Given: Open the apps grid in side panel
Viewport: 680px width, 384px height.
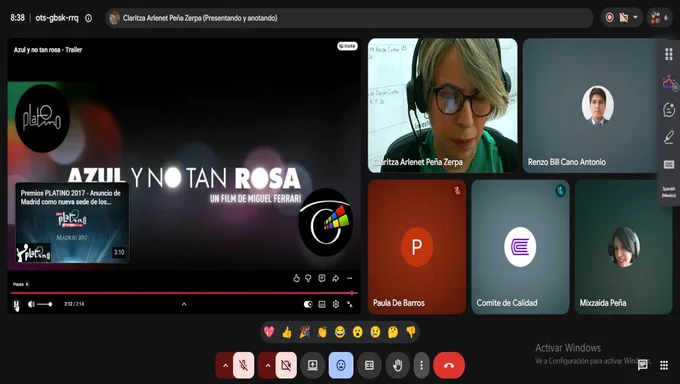Looking at the screenshot, I should (x=668, y=54).
